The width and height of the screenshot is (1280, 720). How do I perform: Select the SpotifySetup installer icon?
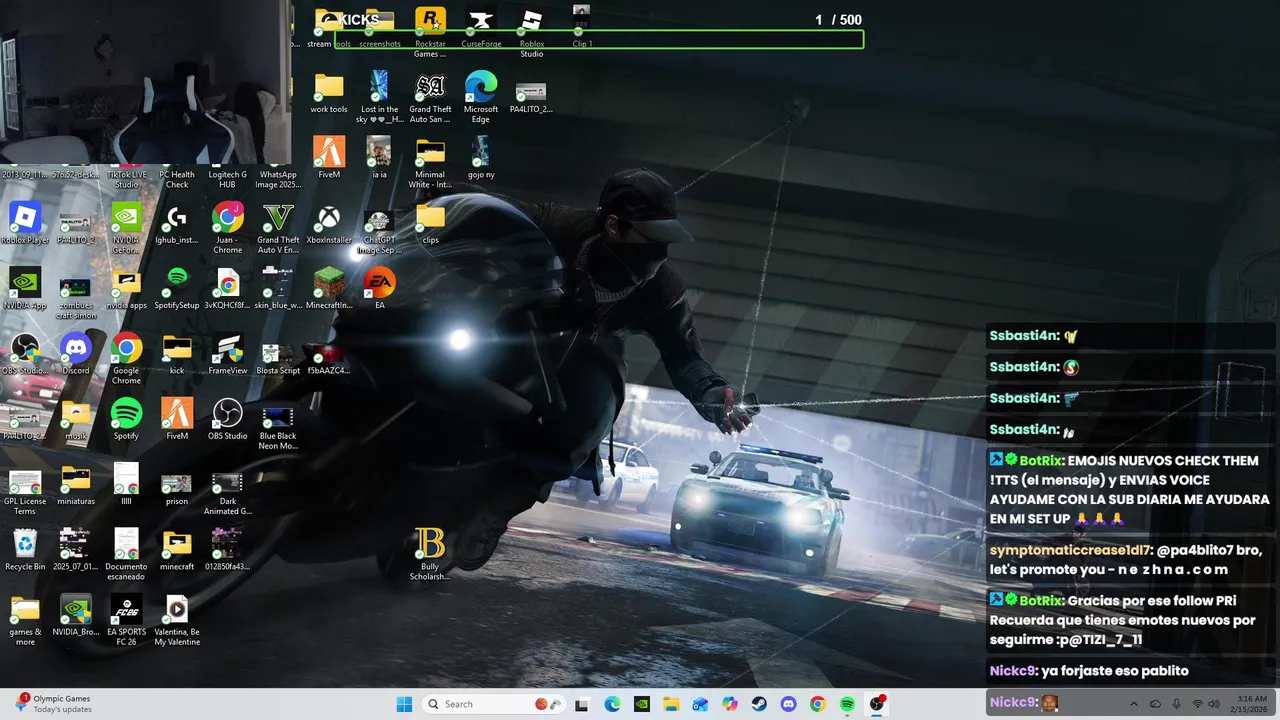click(177, 288)
